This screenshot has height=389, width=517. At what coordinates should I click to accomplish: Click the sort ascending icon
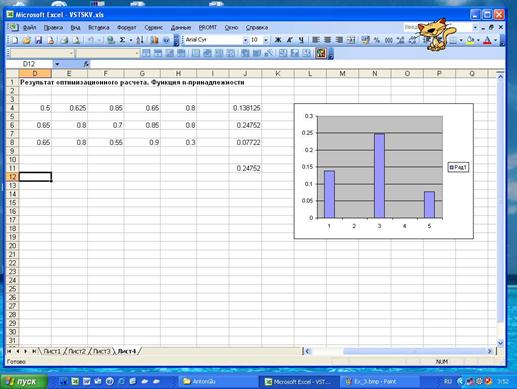[140, 40]
